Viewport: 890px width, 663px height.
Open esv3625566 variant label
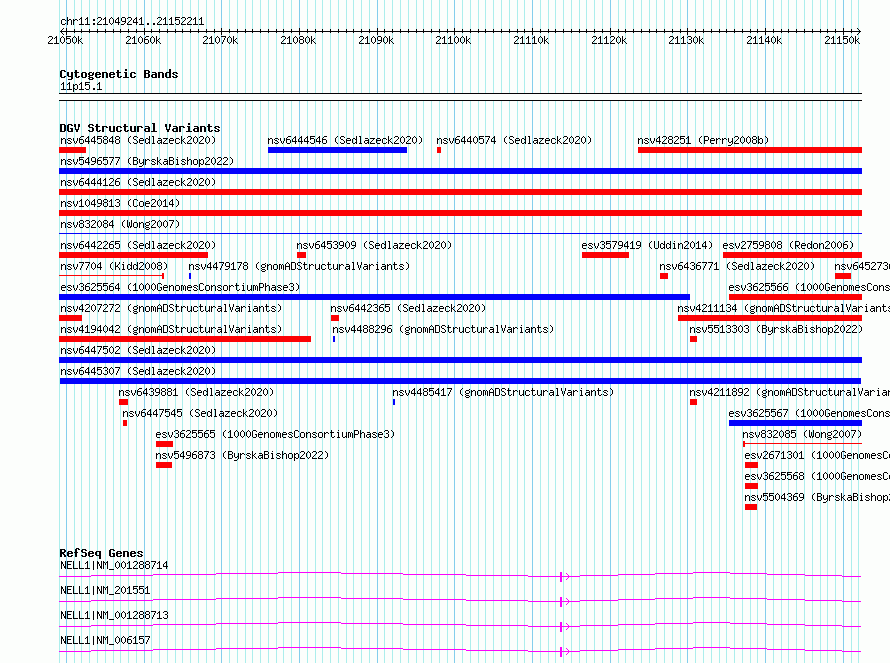pos(809,287)
